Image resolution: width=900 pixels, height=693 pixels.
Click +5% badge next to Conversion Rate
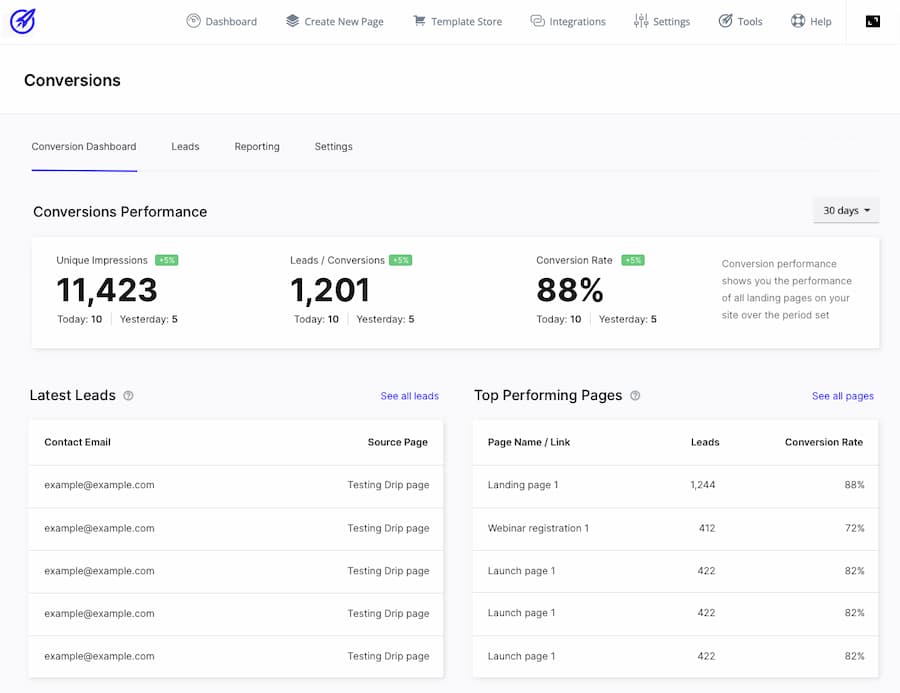click(633, 260)
